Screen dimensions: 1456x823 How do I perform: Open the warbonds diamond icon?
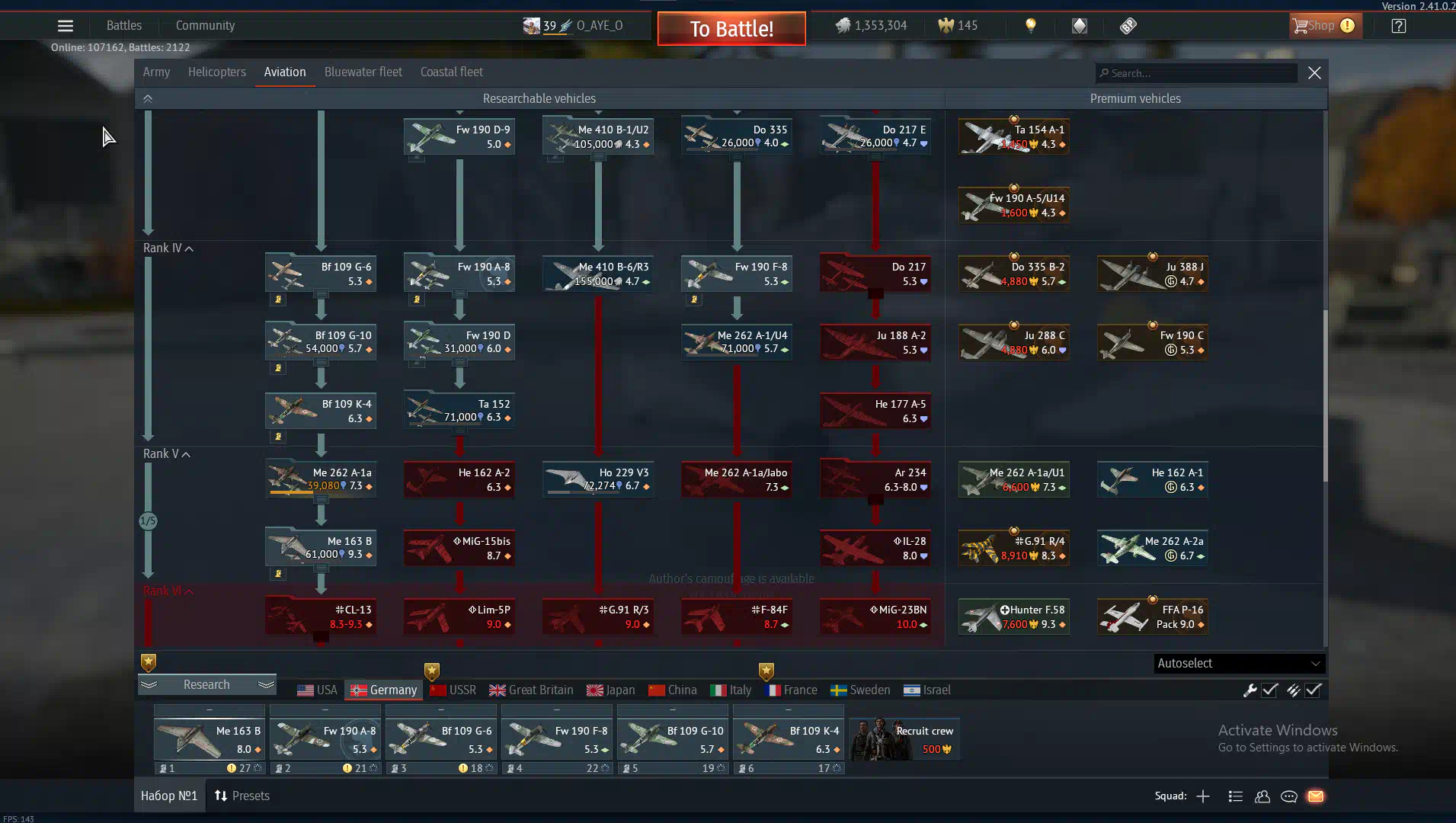click(1080, 26)
